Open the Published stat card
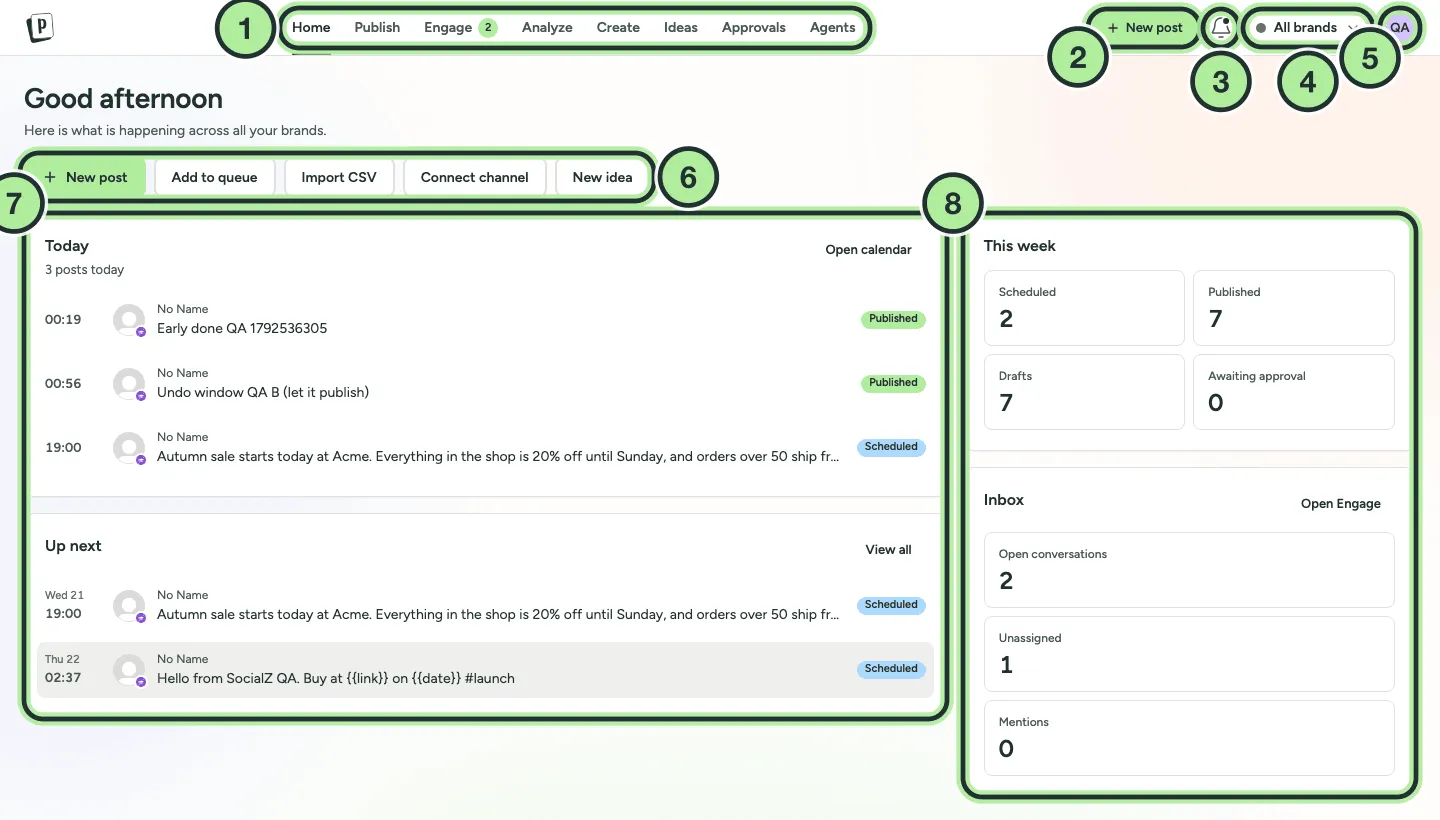The height and width of the screenshot is (820, 1440). (1294, 308)
